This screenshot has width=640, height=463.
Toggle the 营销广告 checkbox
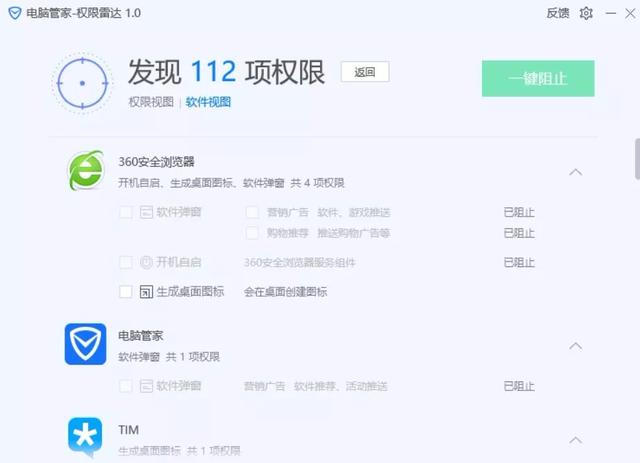(252, 212)
